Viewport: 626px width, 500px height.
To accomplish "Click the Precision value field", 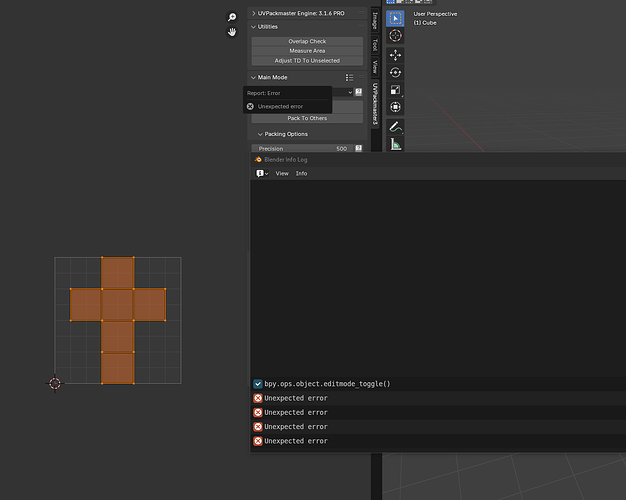I will pos(303,149).
